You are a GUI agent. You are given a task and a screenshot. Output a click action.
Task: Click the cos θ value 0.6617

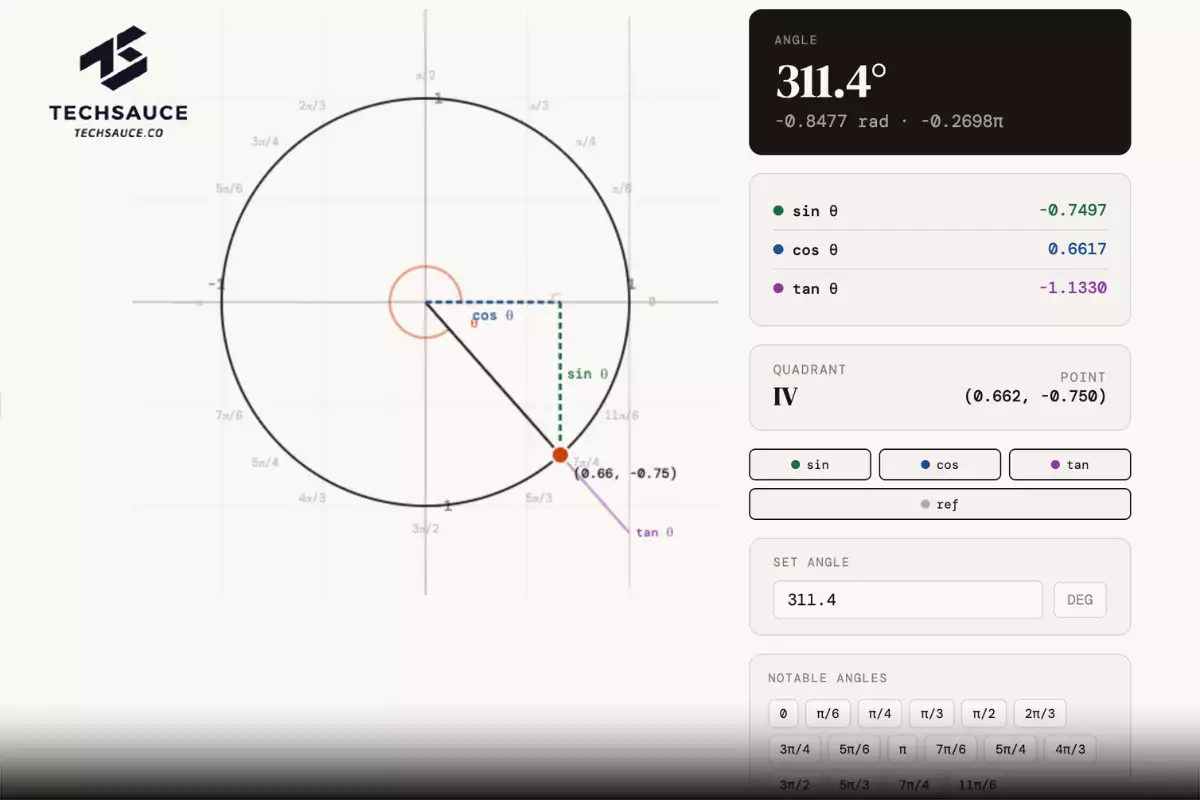tap(1077, 249)
